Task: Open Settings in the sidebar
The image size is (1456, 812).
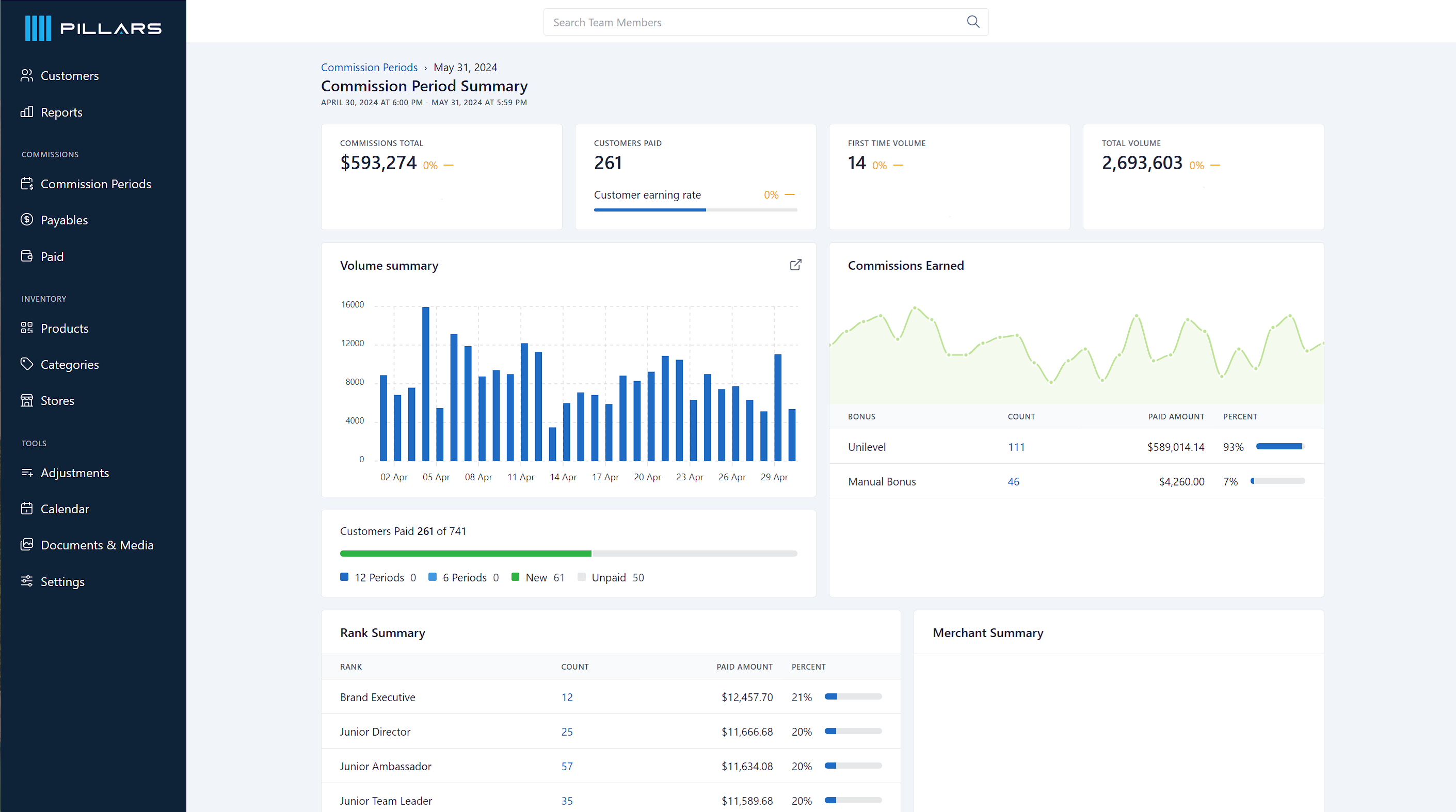Action: click(x=62, y=581)
